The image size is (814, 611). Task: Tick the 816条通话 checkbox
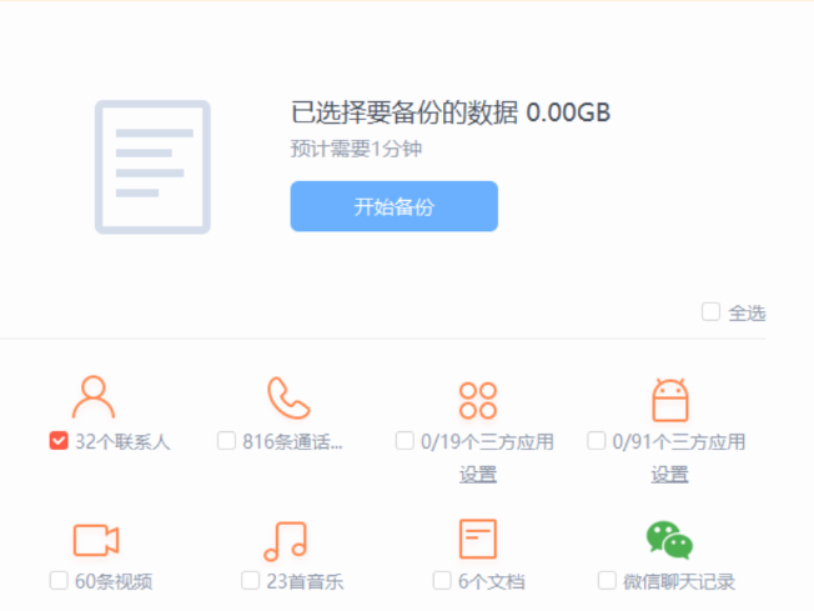pos(226,441)
